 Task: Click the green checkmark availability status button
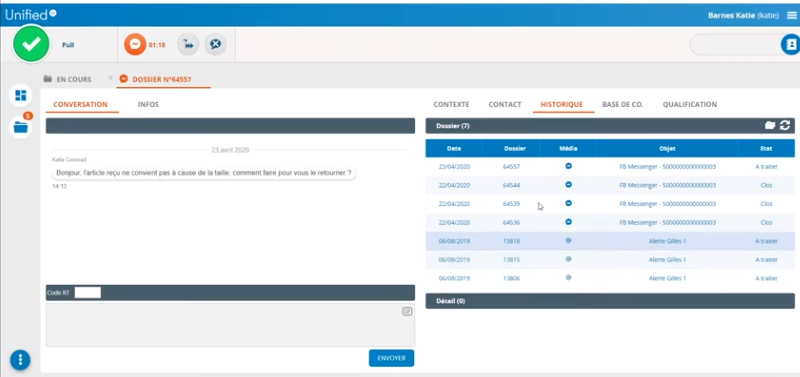point(31,44)
